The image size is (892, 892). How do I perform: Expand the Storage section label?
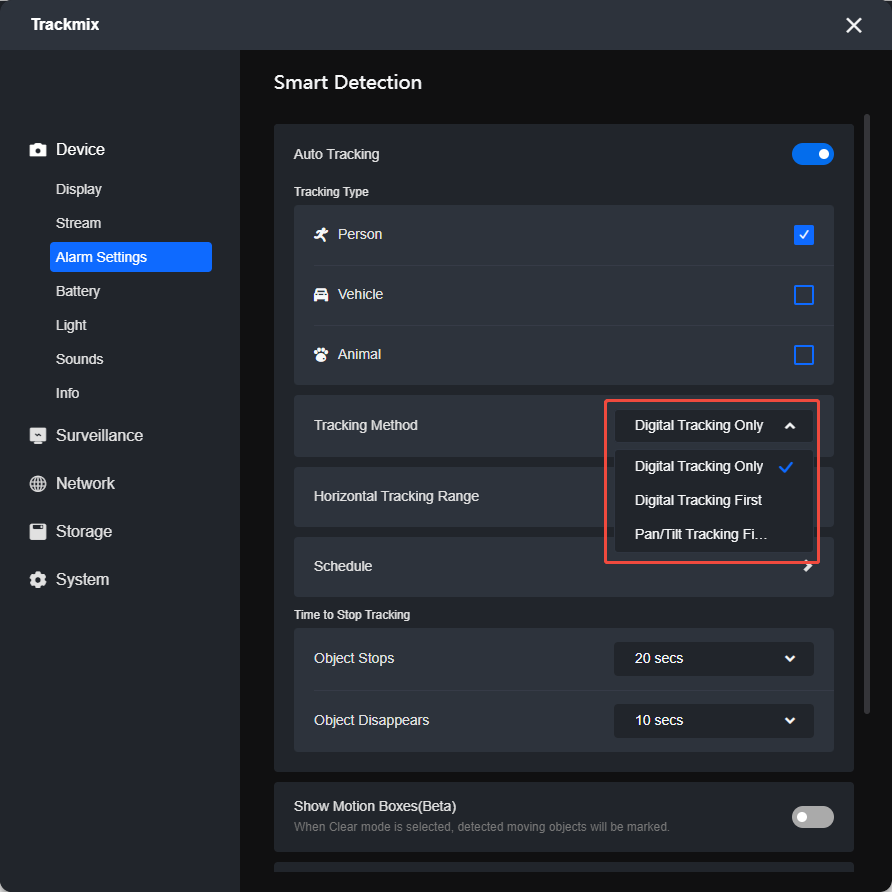point(84,532)
